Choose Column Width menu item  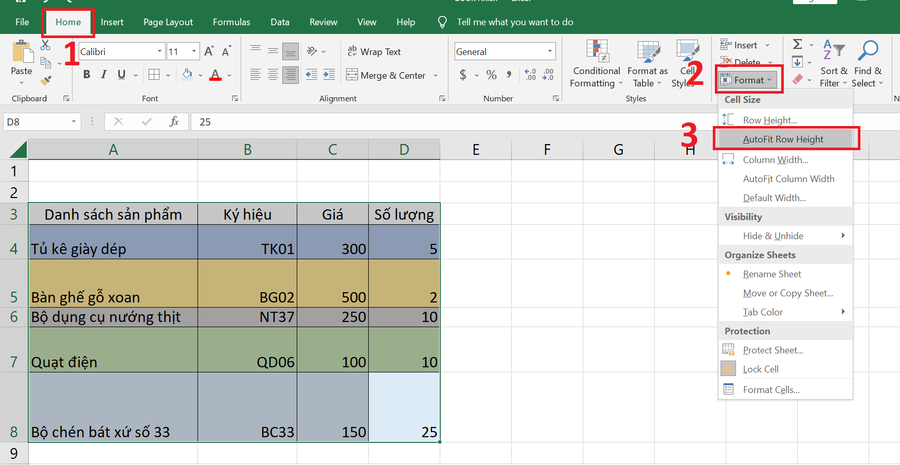[x=786, y=160]
